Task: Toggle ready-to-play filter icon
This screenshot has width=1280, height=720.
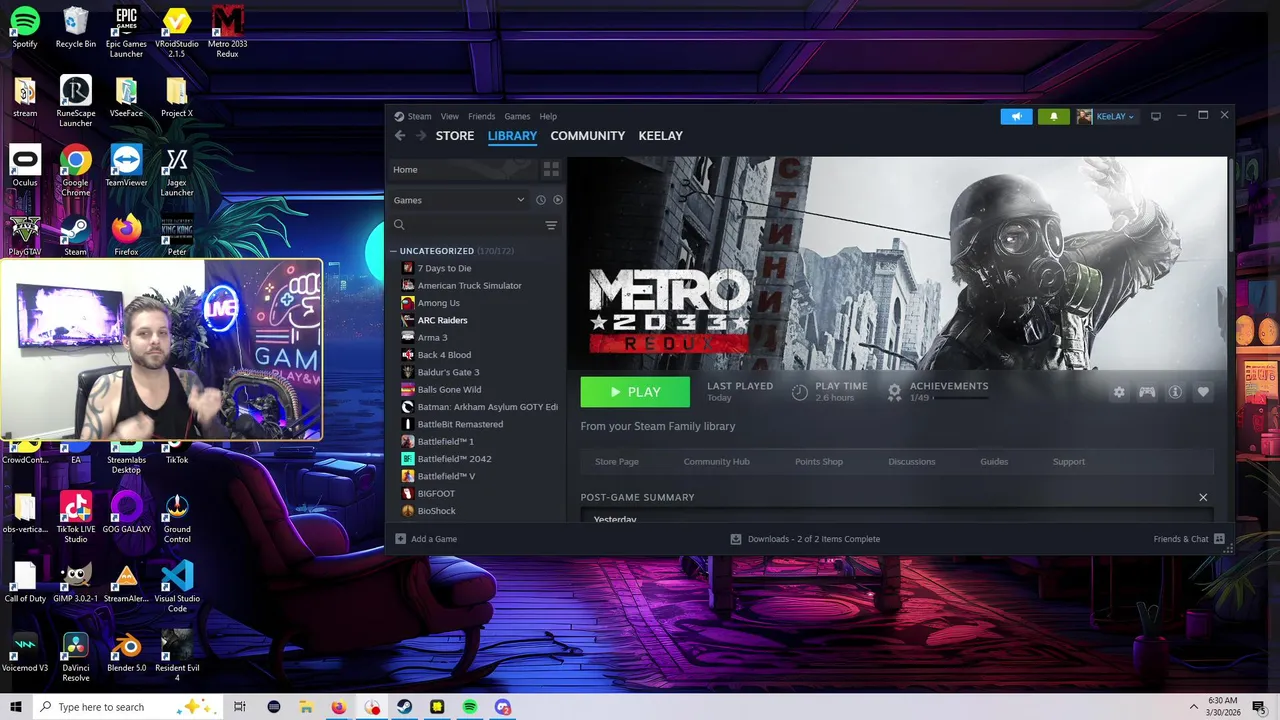Action: [557, 200]
